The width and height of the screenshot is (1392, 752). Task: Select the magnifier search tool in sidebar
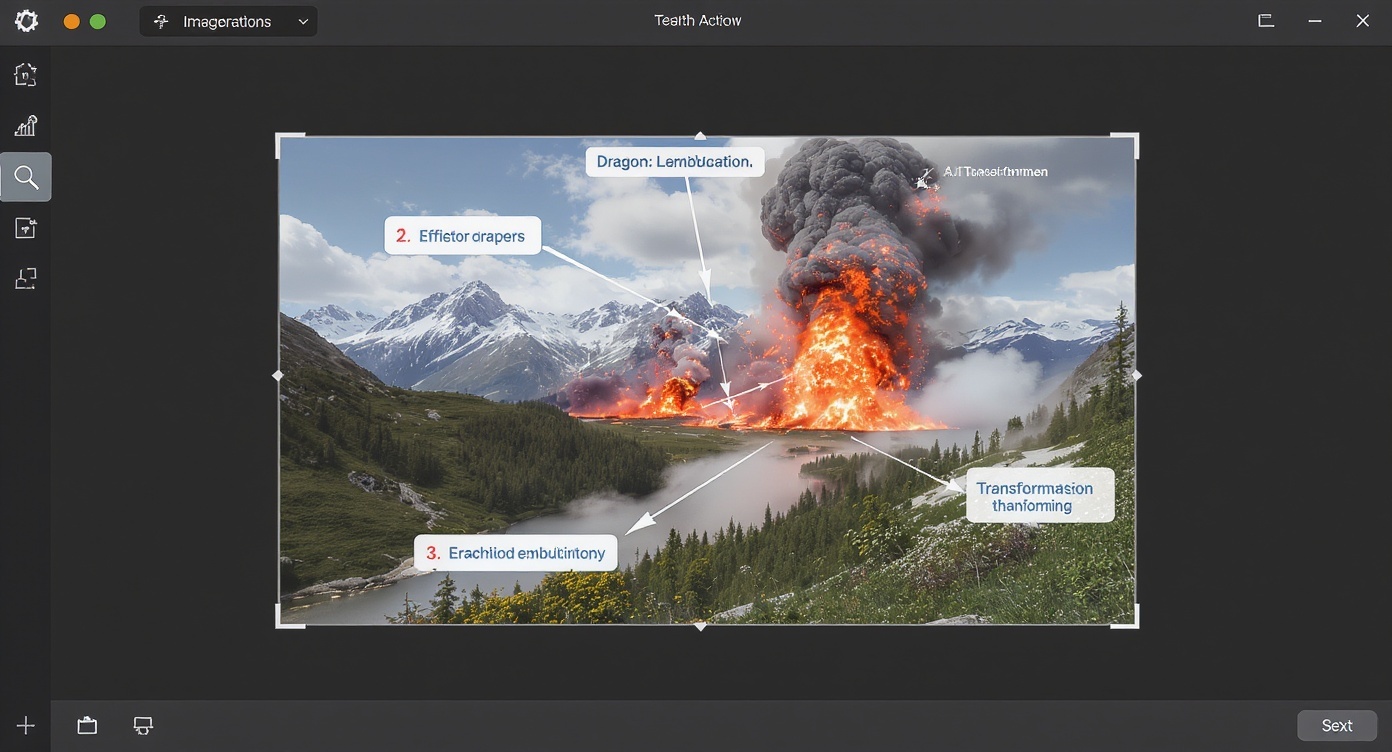pos(26,178)
